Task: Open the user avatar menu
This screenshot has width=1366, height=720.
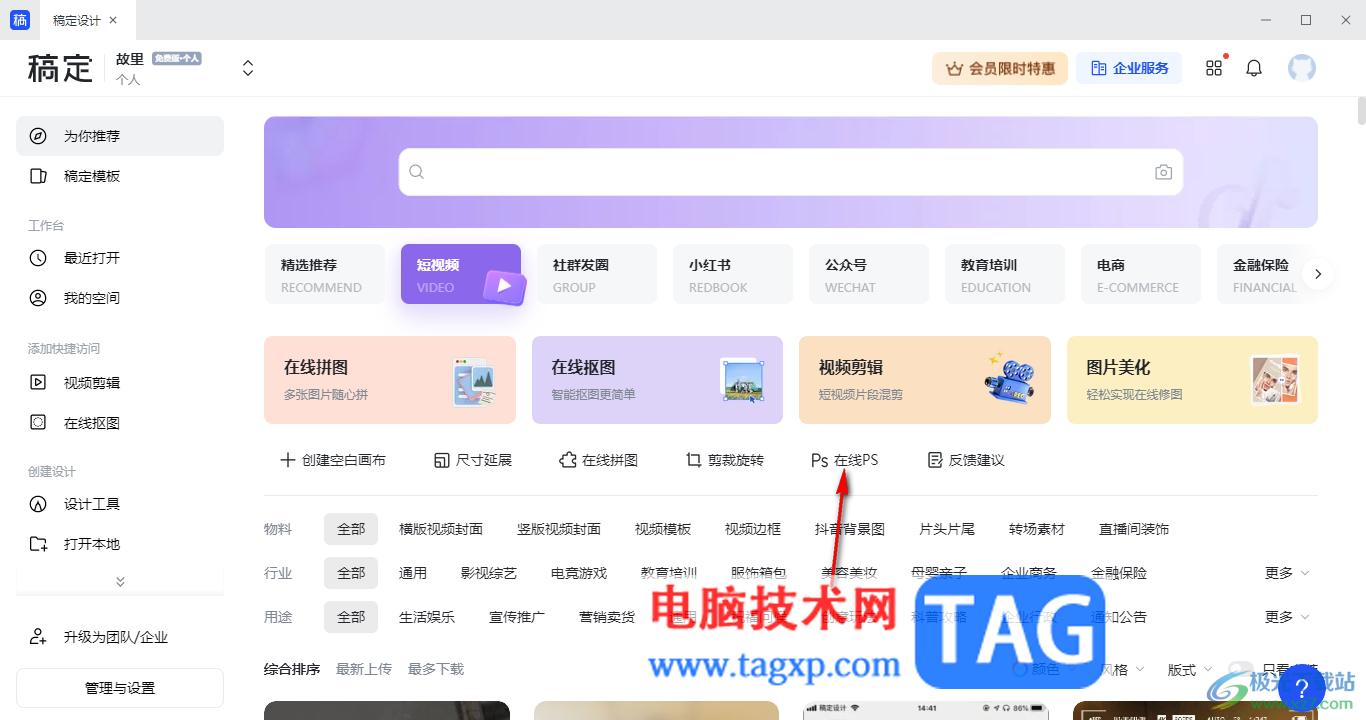Action: 1302,68
